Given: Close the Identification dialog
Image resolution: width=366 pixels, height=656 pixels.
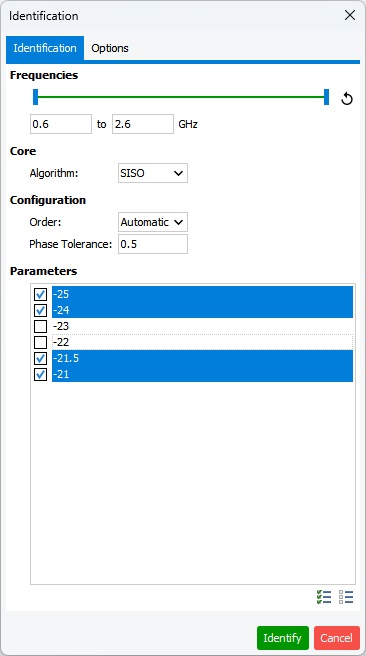Looking at the screenshot, I should 350,15.
